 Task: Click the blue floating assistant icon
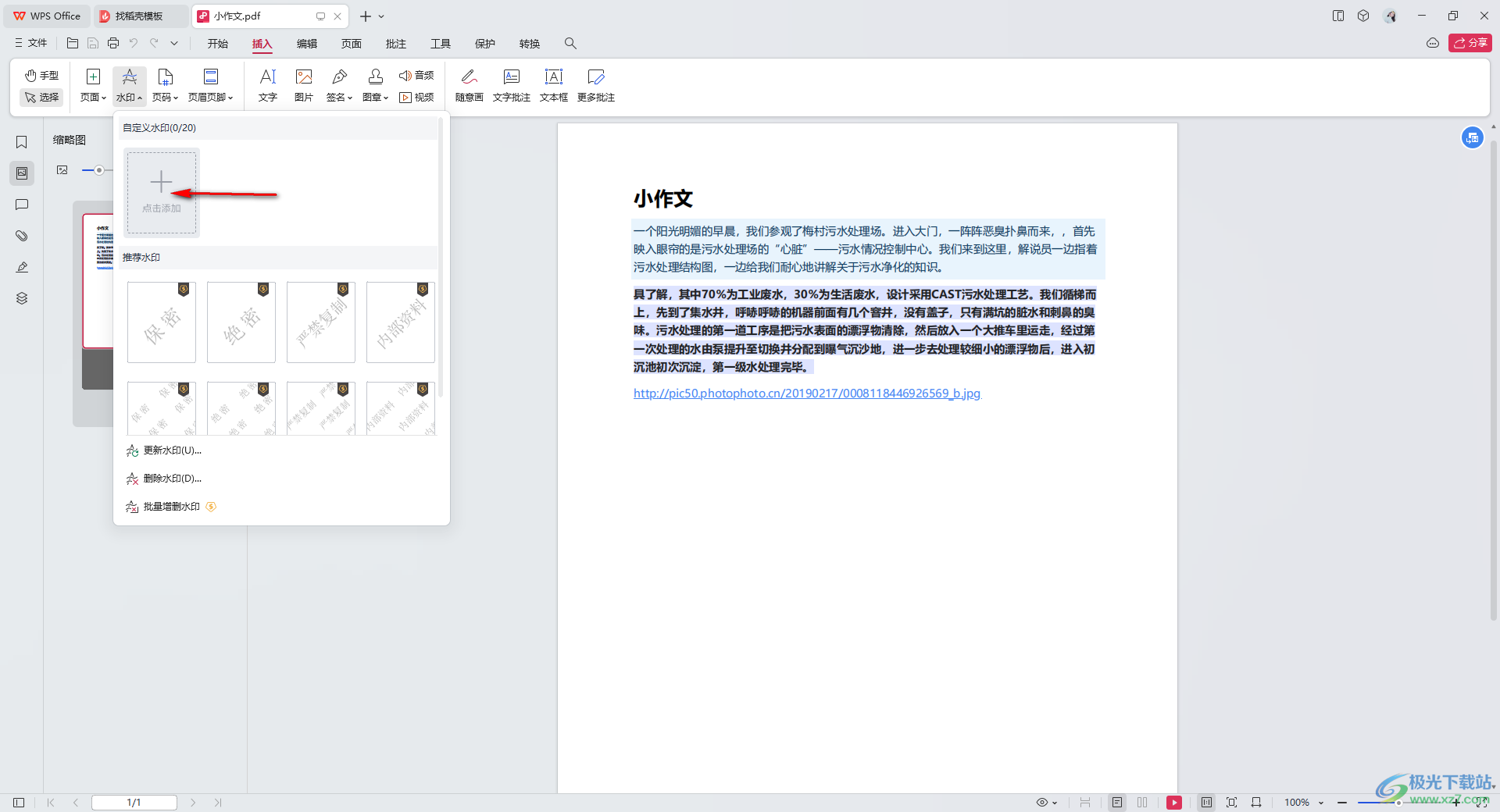click(x=1473, y=138)
